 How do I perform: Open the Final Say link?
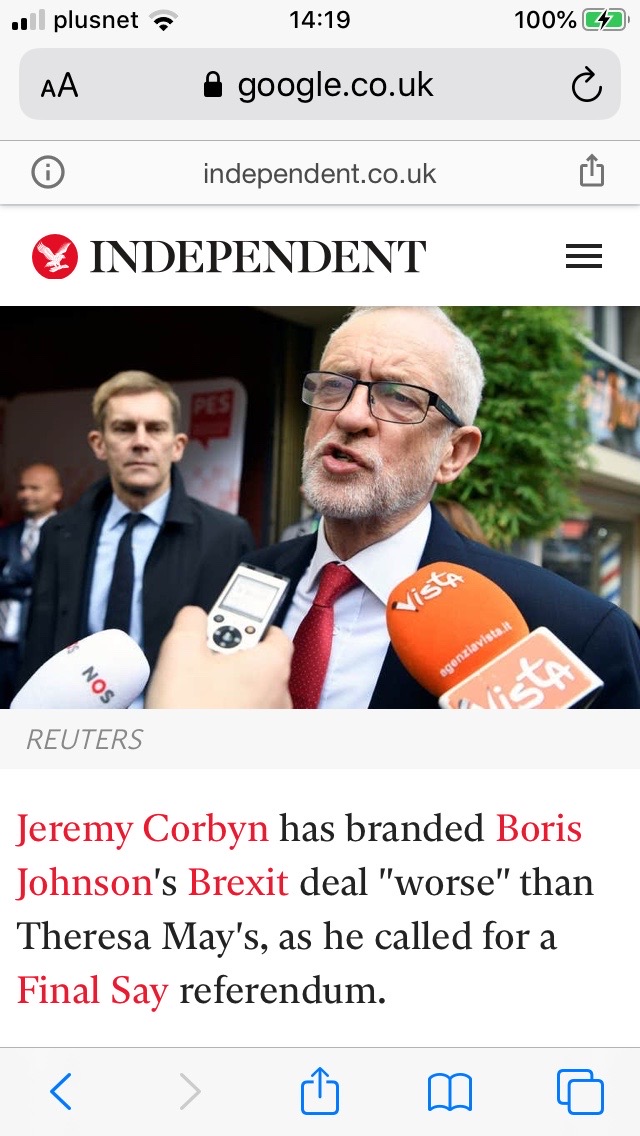click(x=92, y=990)
